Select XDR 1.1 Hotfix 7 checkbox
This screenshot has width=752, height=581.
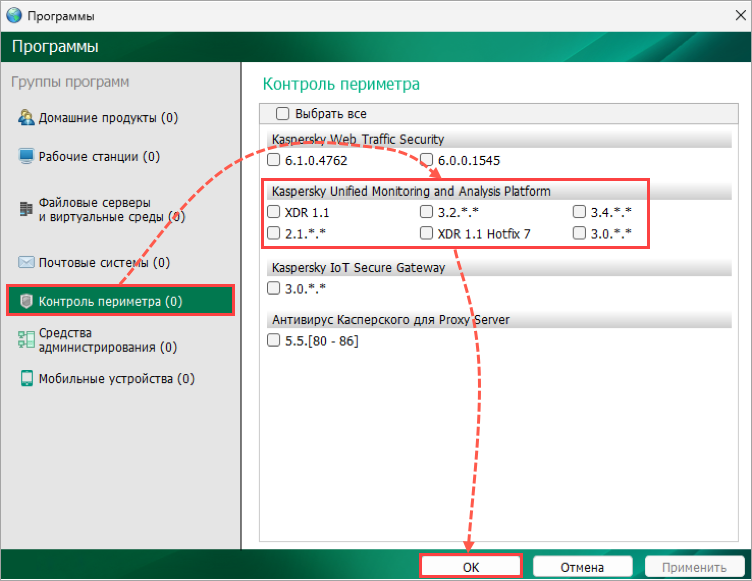point(426,233)
